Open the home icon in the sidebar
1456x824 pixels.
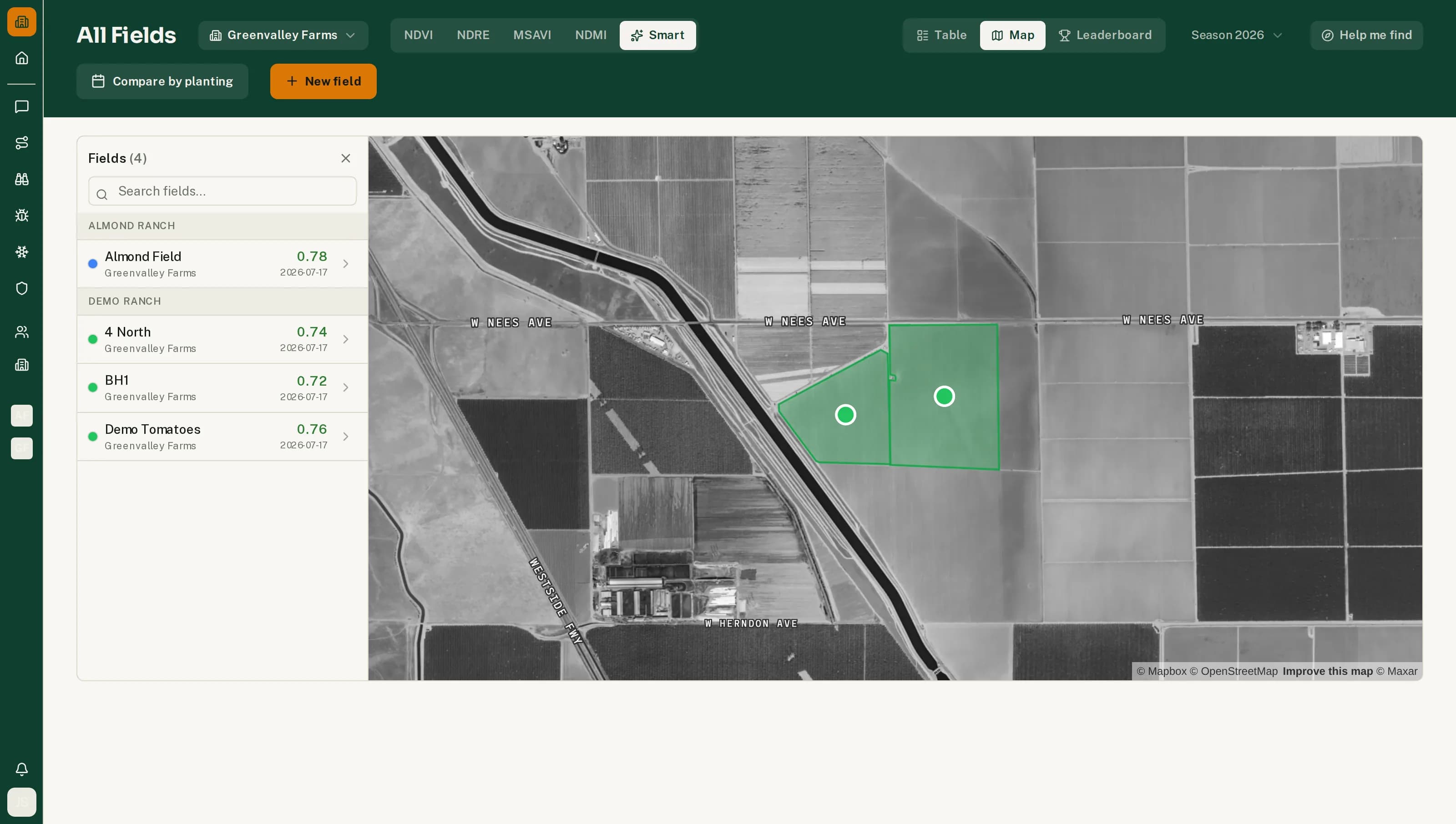click(x=21, y=58)
